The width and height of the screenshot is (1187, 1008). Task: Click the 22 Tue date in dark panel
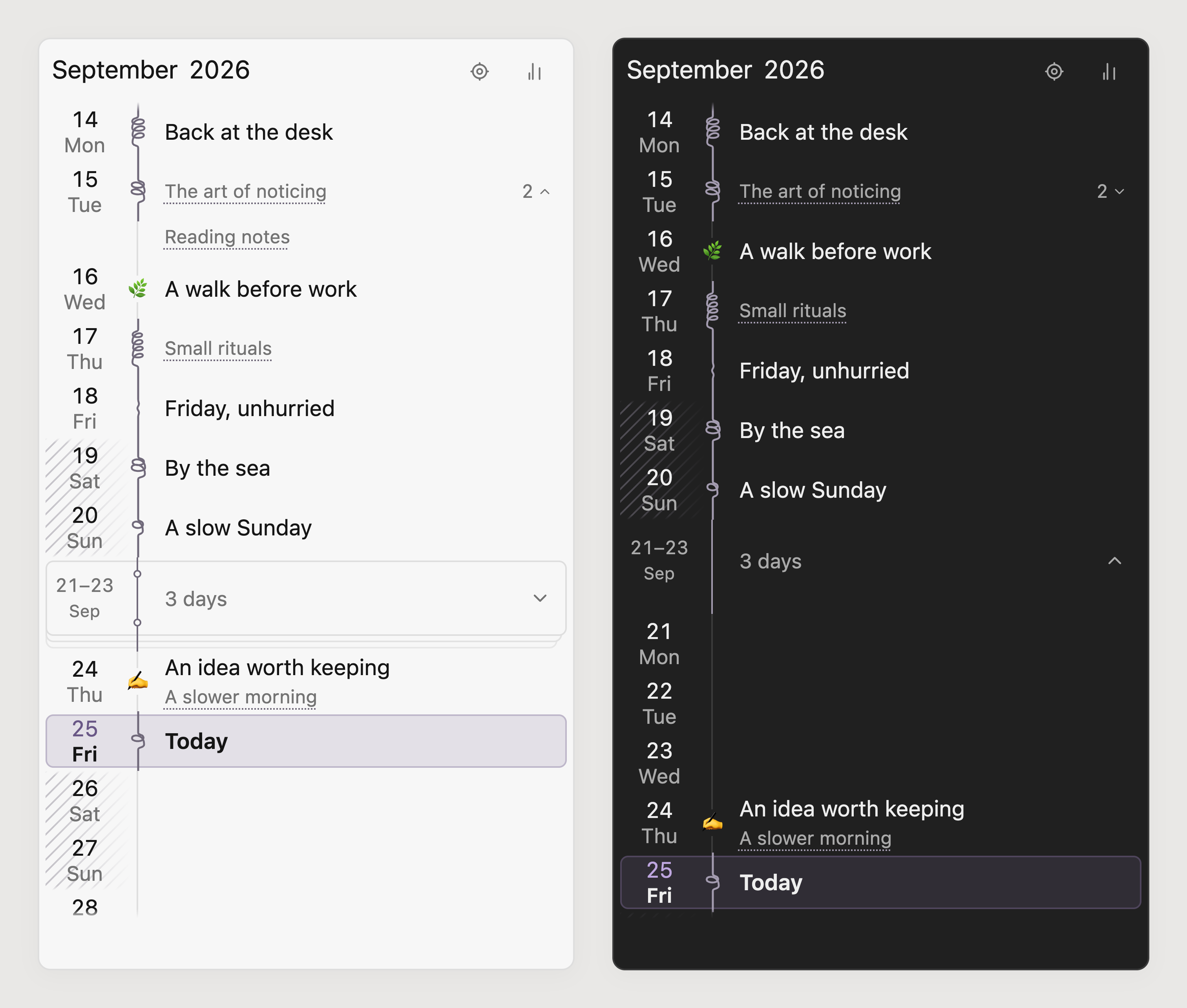(x=659, y=703)
